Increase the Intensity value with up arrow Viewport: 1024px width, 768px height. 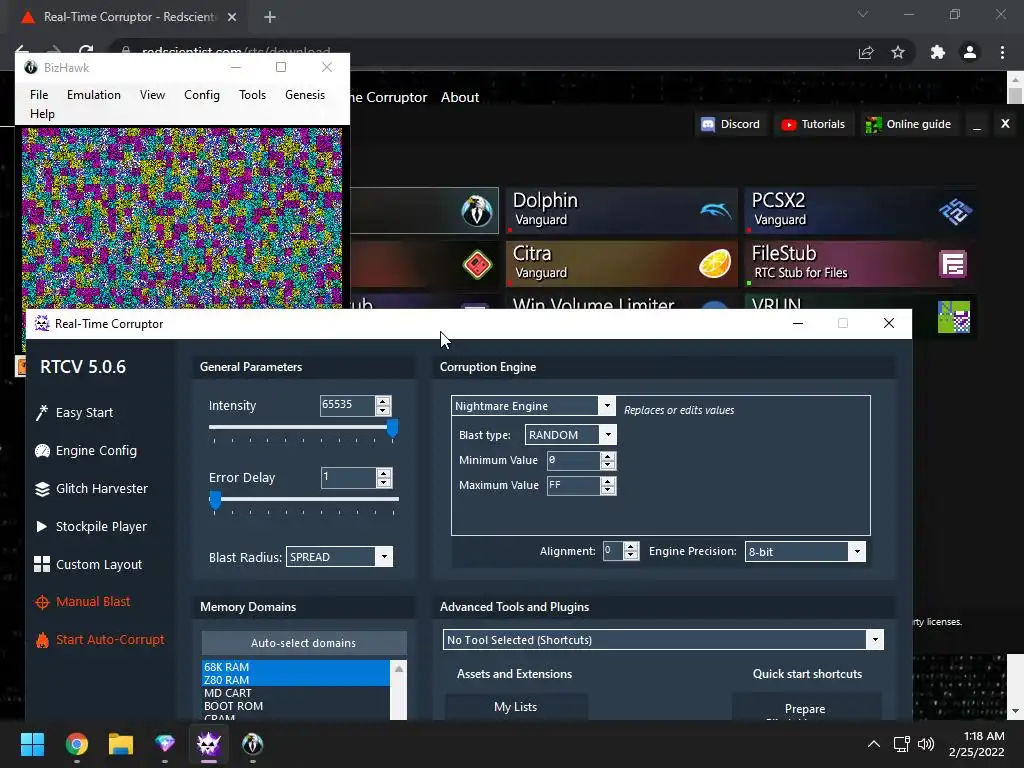(383, 401)
